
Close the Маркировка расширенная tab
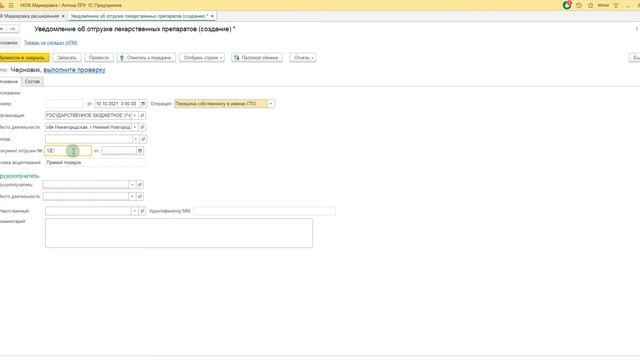[x=63, y=16]
